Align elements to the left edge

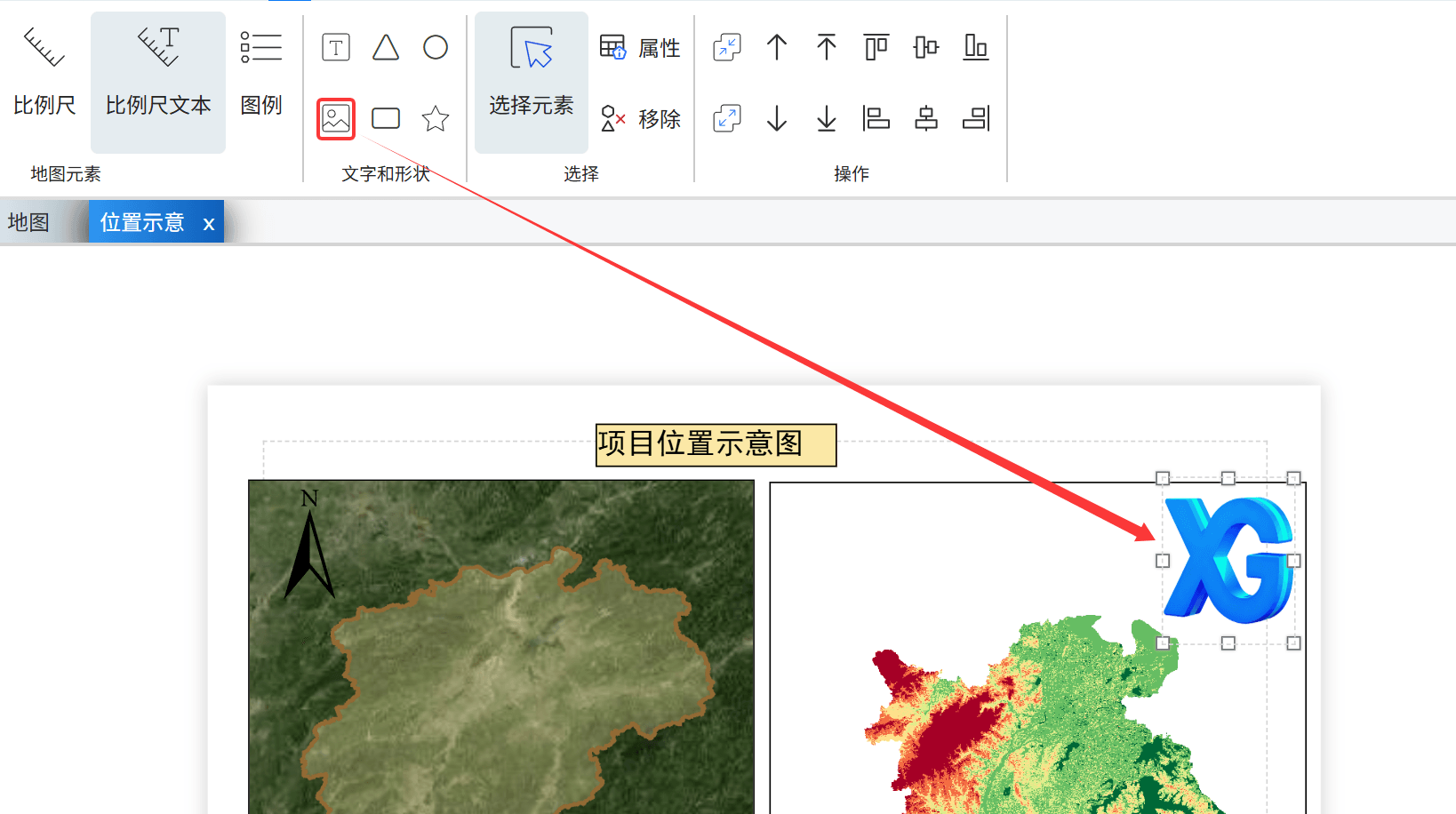click(x=876, y=118)
